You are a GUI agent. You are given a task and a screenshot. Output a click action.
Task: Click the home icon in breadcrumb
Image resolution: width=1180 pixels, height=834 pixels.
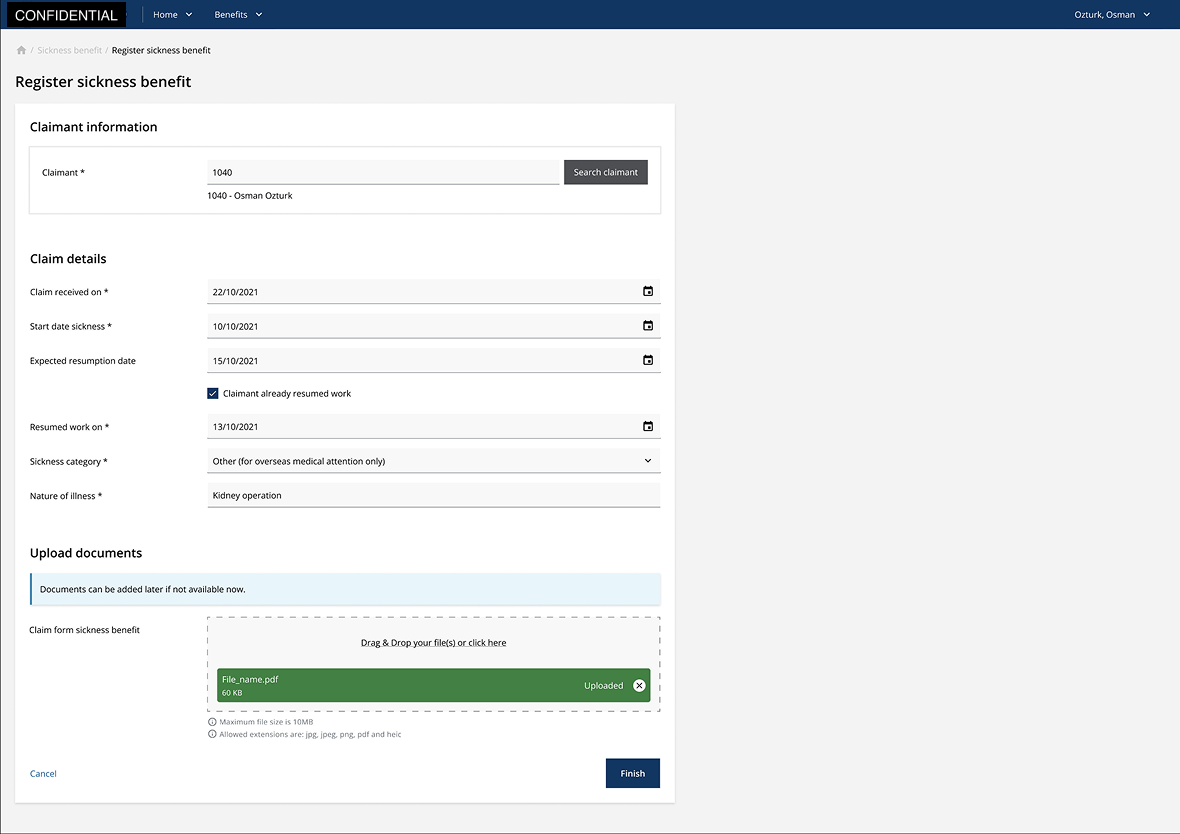[21, 50]
